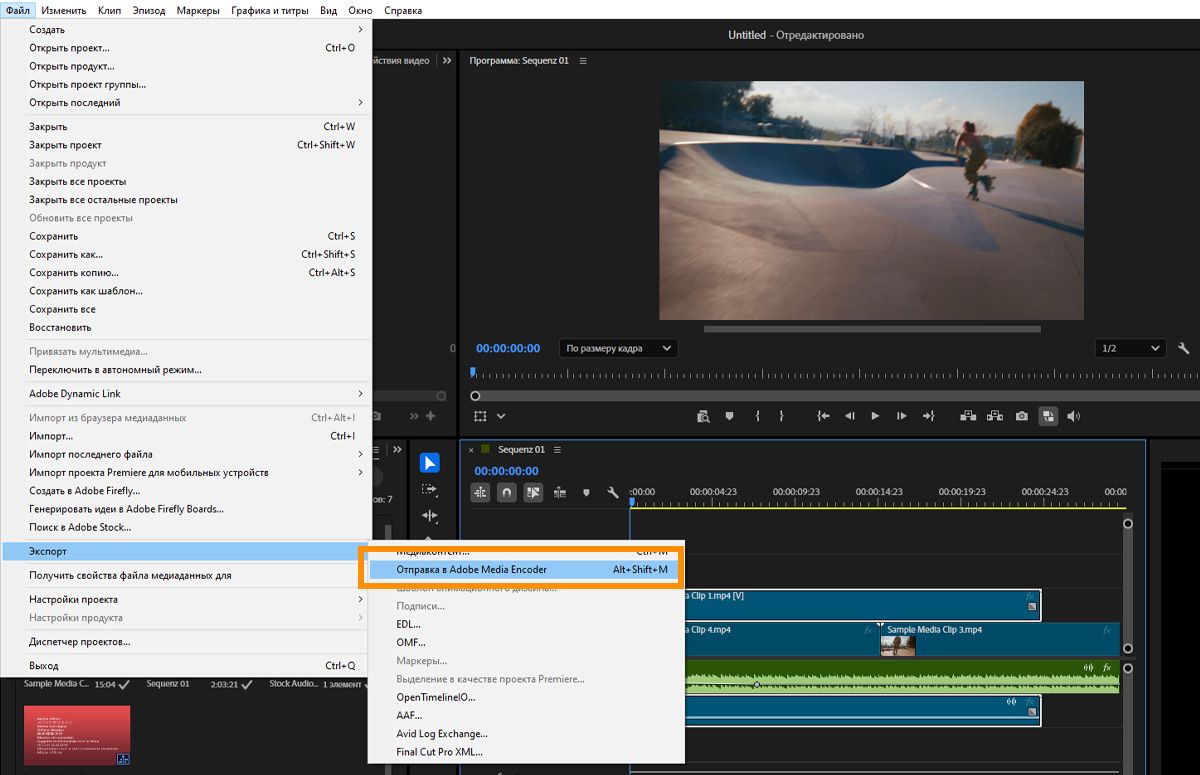Click fx badge on green audio clip
Screen dimensions: 1200x775
point(1107,667)
